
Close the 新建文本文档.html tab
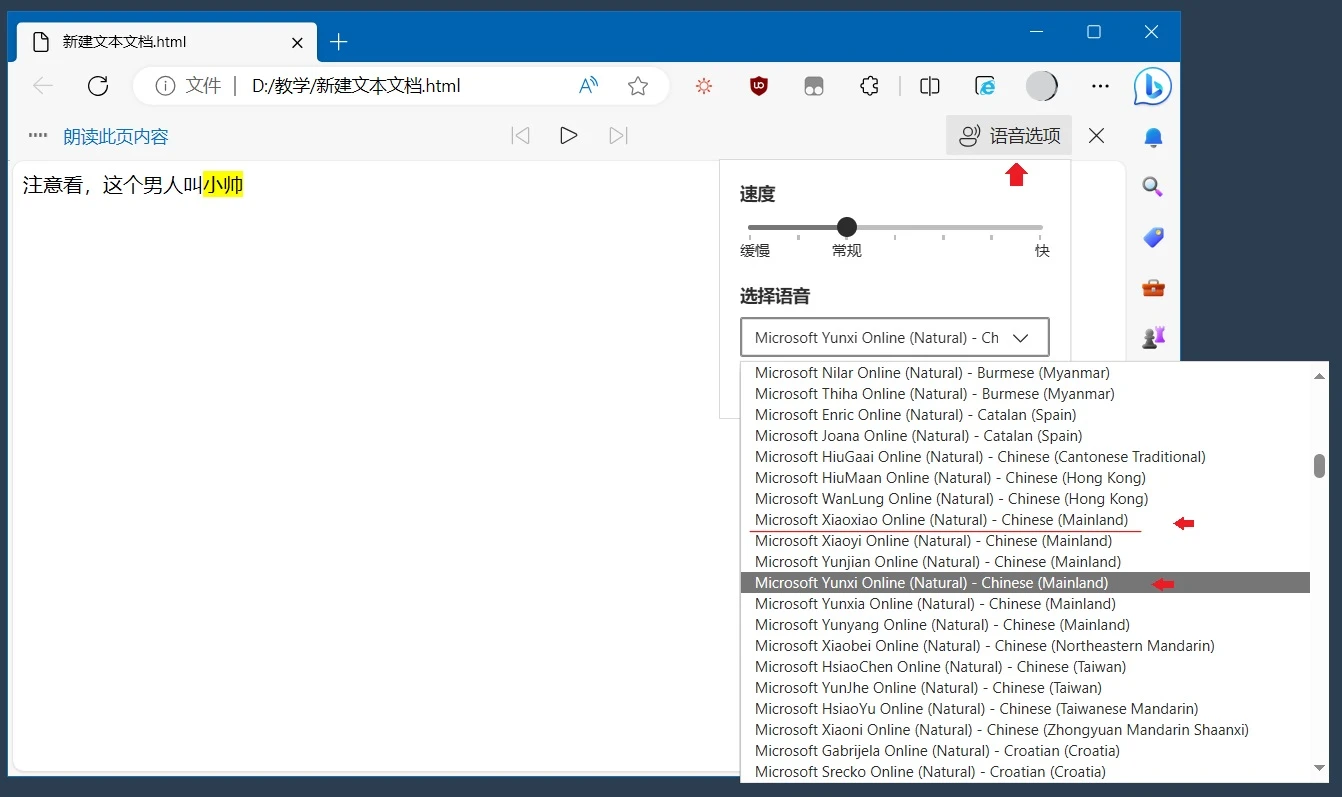298,43
